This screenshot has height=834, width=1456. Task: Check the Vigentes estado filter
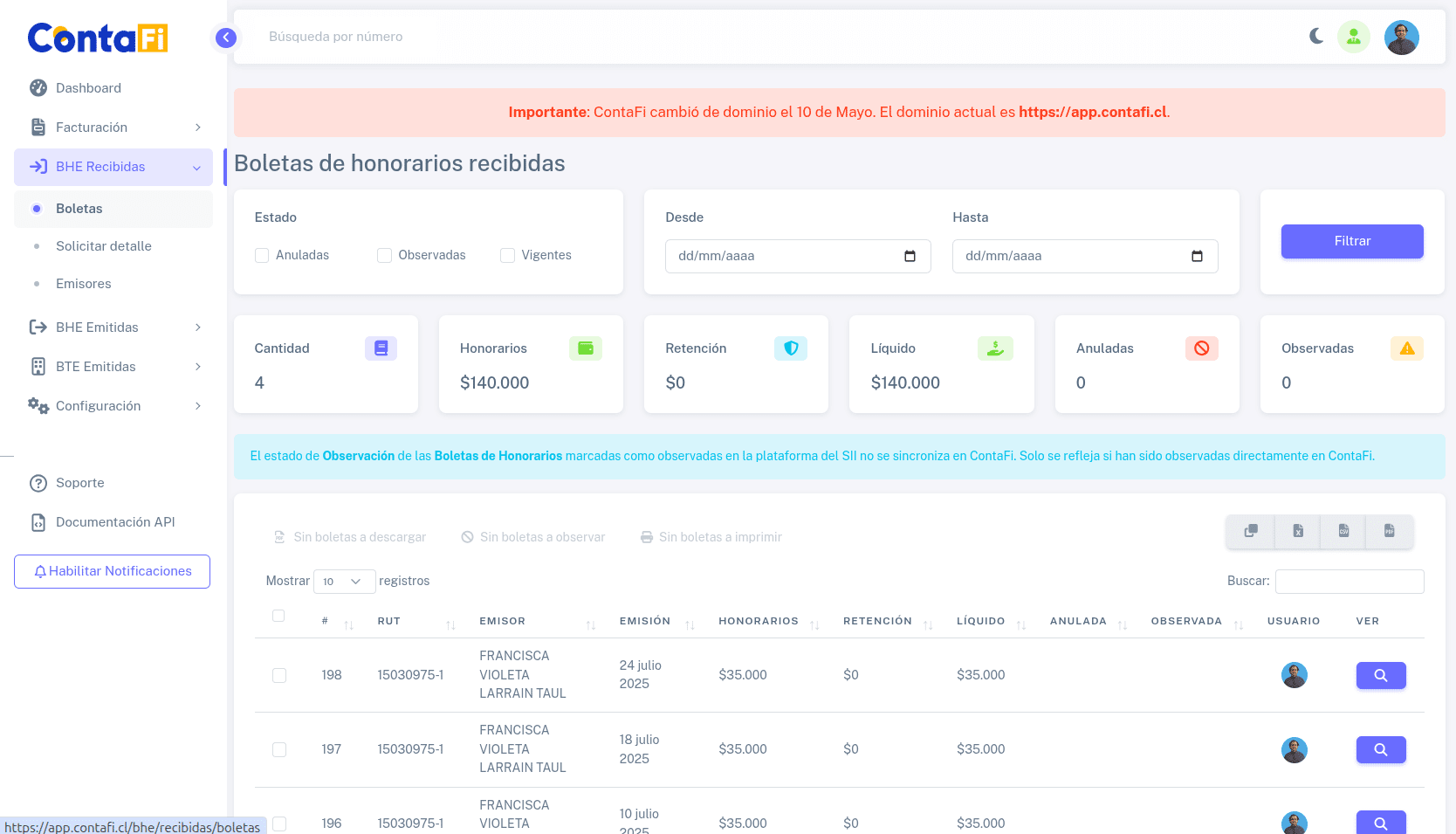(507, 255)
